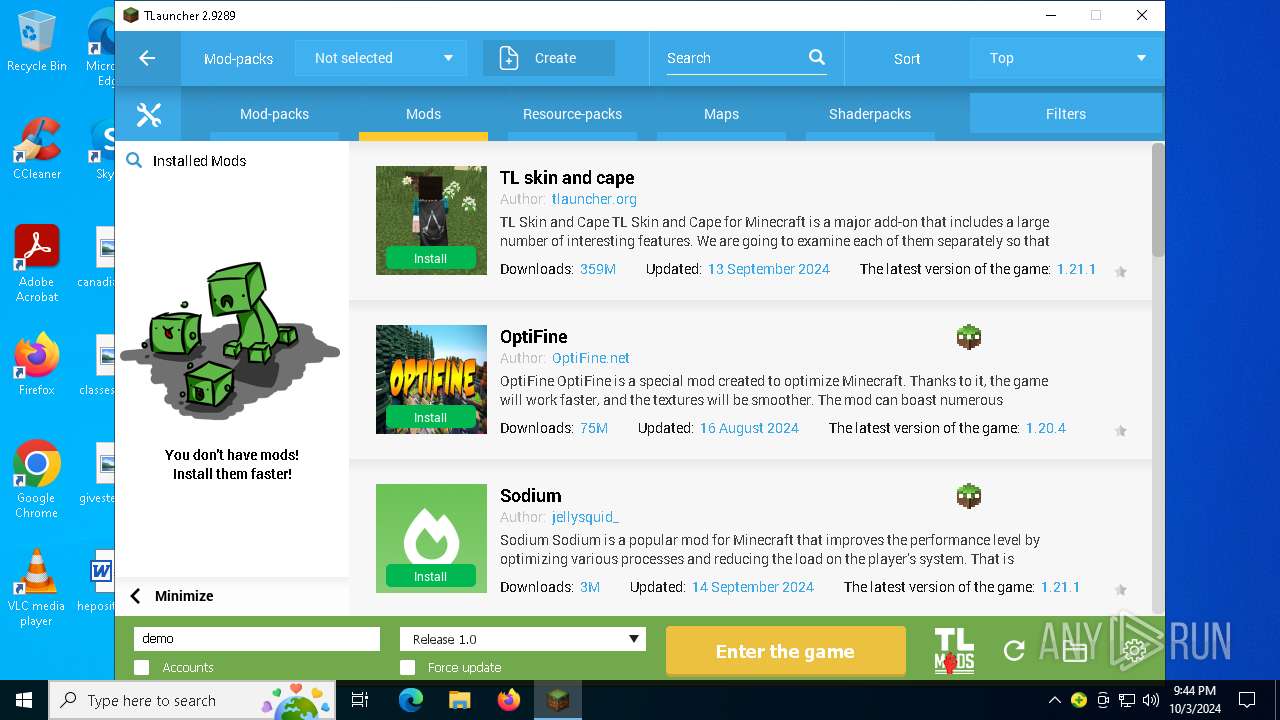This screenshot has height=720, width=1280.
Task: Open Google Chrome desktop shortcut
Action: pyautogui.click(x=37, y=480)
